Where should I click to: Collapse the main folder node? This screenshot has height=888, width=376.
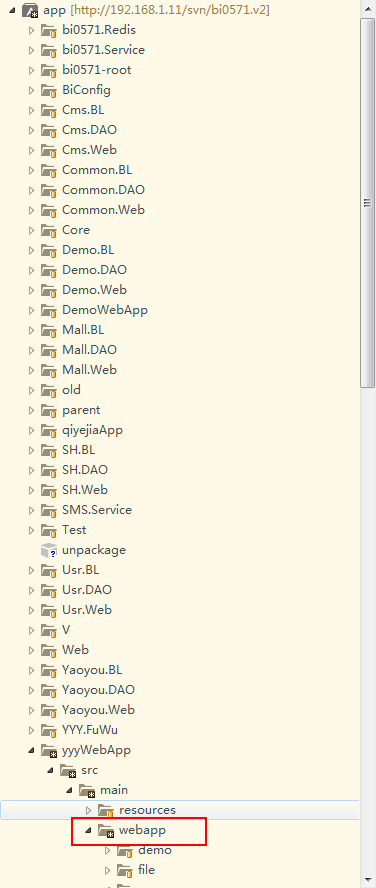(69, 790)
